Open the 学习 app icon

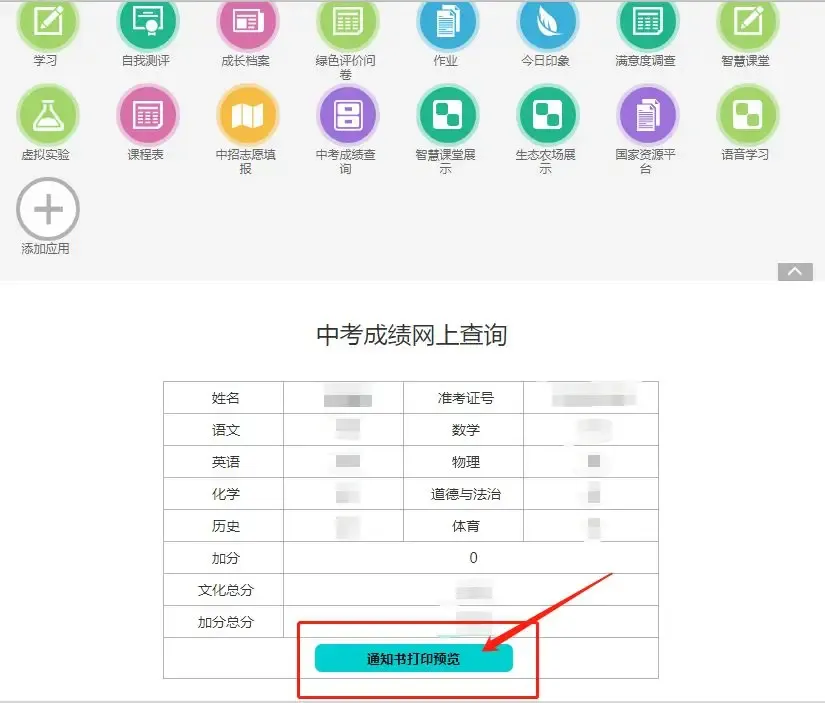click(x=48, y=22)
